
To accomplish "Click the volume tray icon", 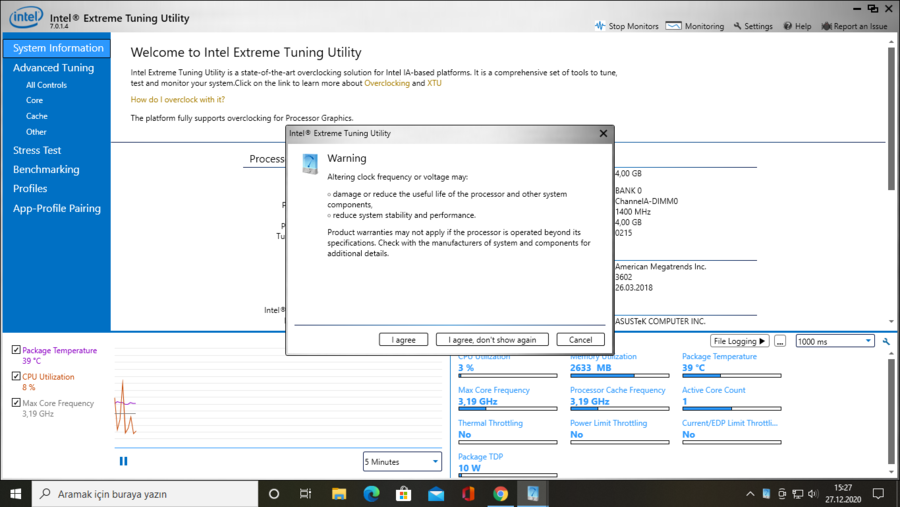I will coord(813,494).
